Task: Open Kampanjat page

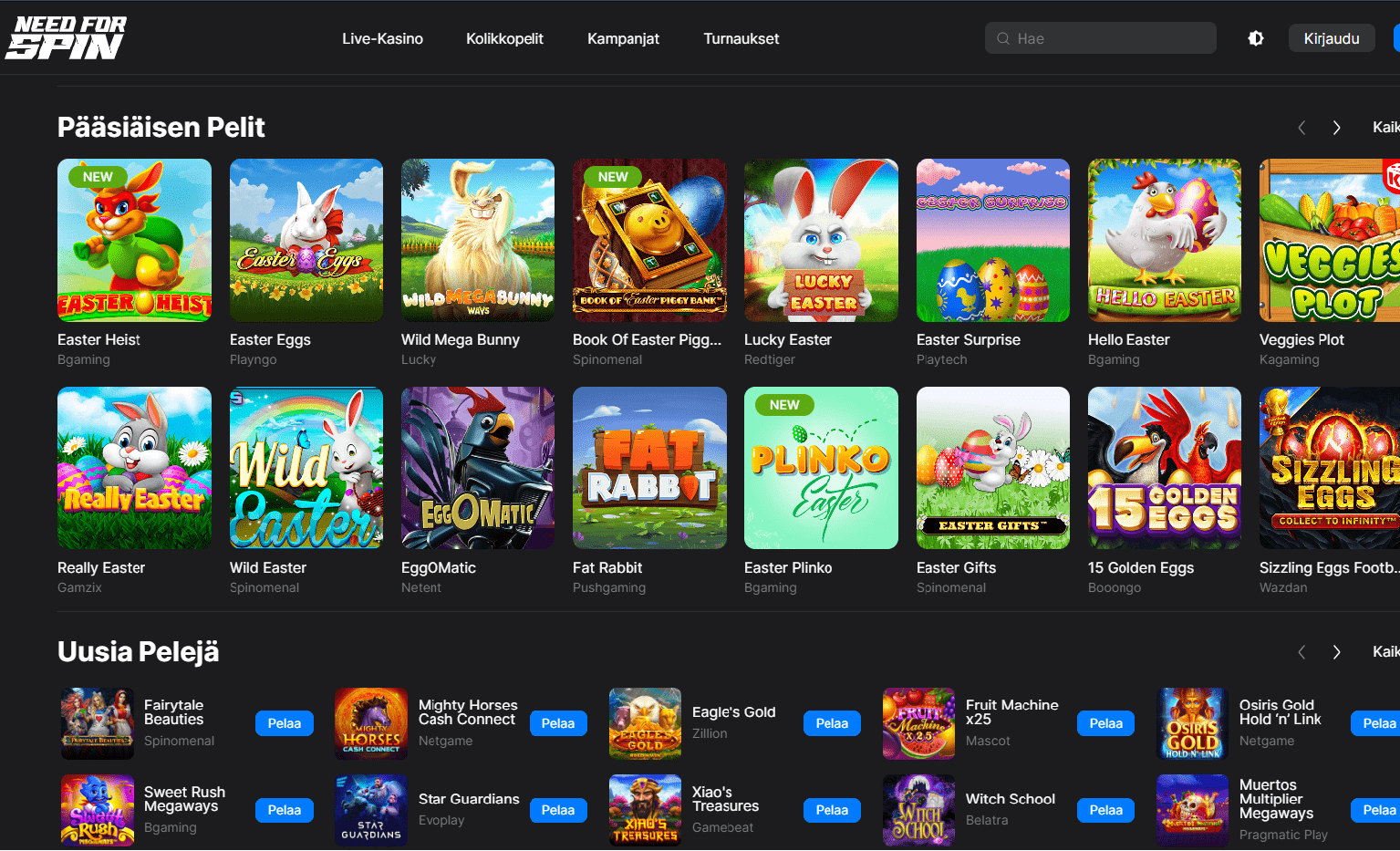Action: point(623,38)
